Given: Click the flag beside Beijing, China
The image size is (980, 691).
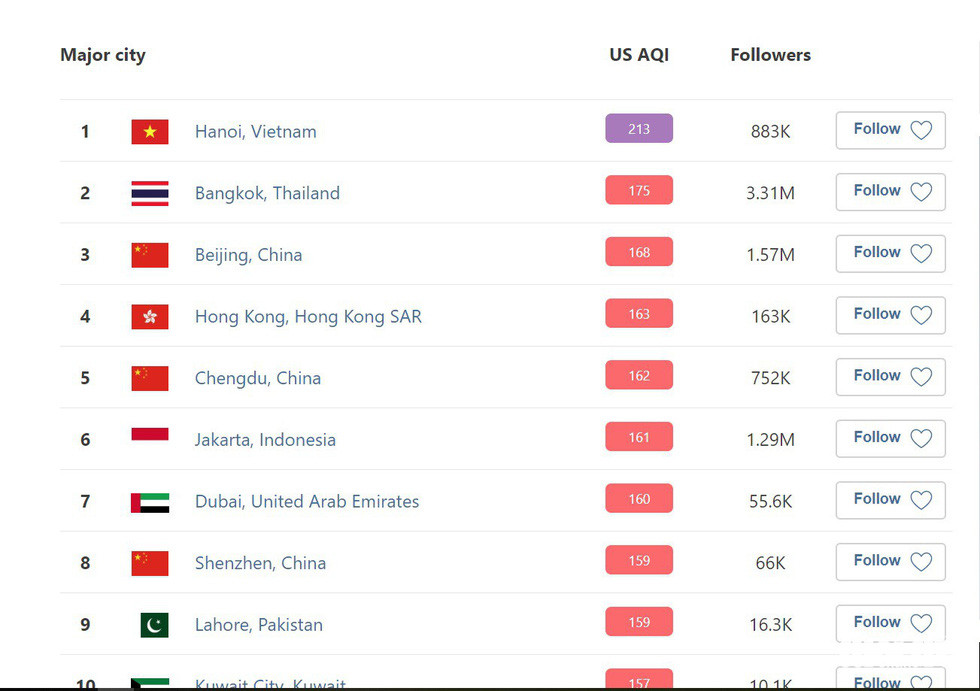Looking at the screenshot, I should click(150, 255).
